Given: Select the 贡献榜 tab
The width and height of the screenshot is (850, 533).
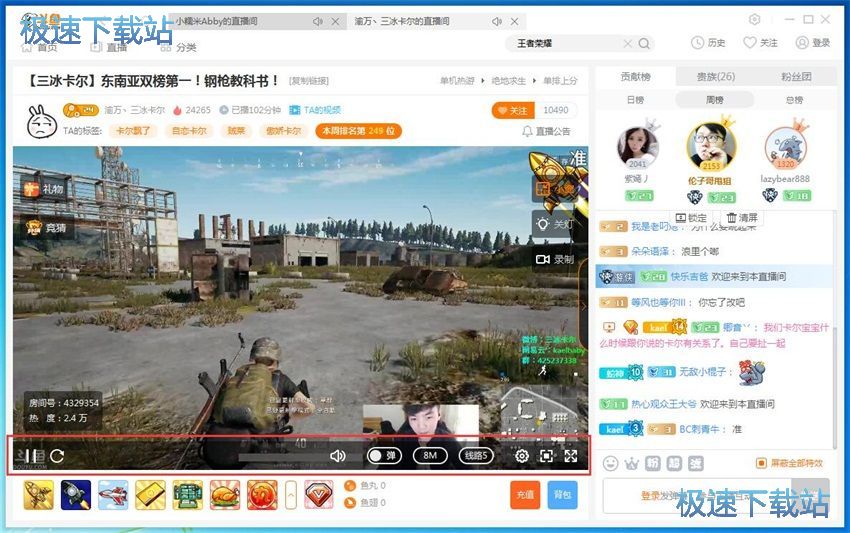Looking at the screenshot, I should pyautogui.click(x=635, y=76).
